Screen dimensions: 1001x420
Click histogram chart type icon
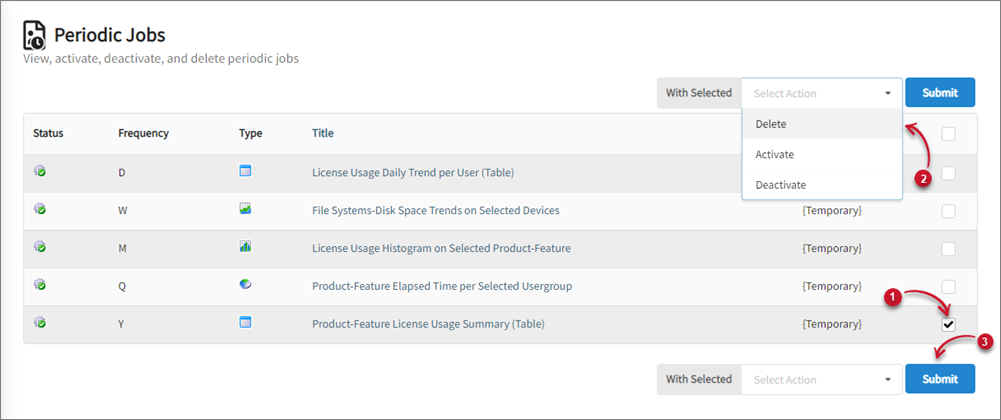tap(245, 247)
